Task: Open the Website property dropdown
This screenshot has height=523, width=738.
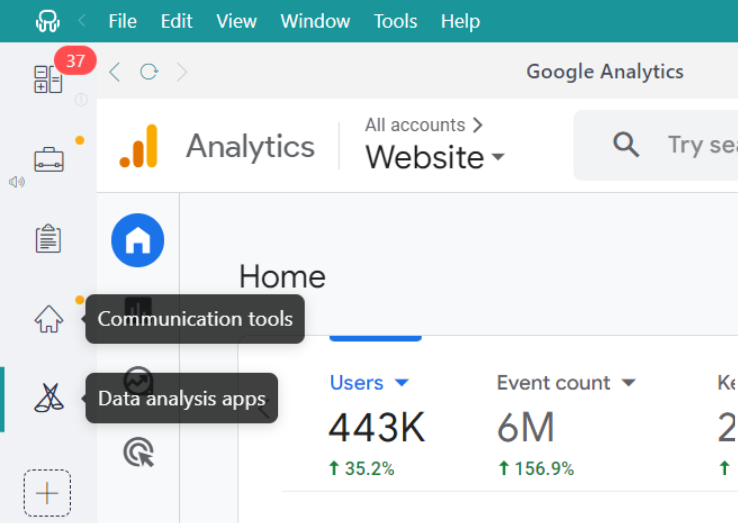Action: (x=435, y=157)
